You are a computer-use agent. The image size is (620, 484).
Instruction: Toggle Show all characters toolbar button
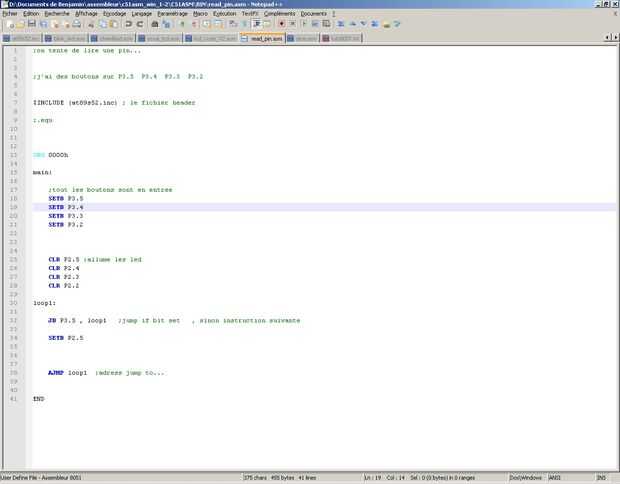point(245,24)
